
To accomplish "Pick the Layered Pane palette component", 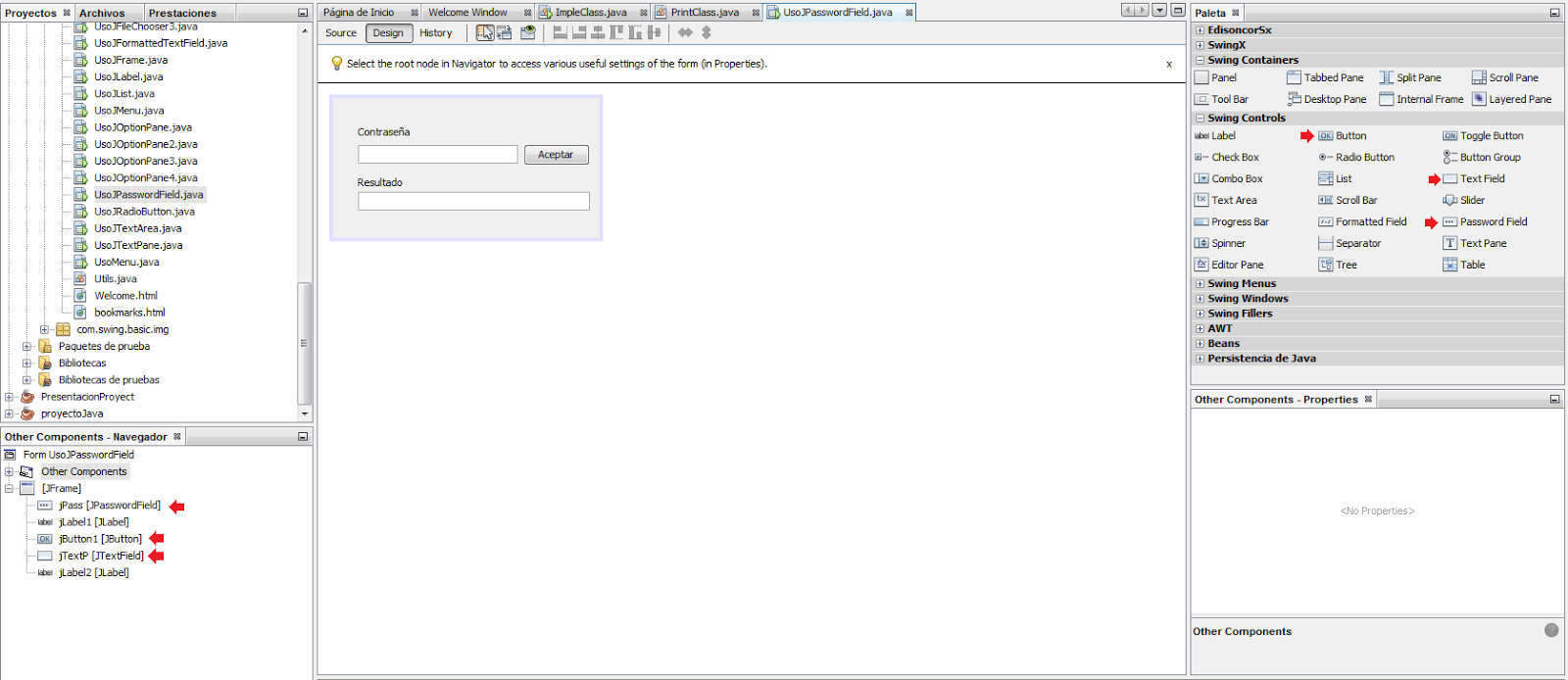I will [1512, 99].
